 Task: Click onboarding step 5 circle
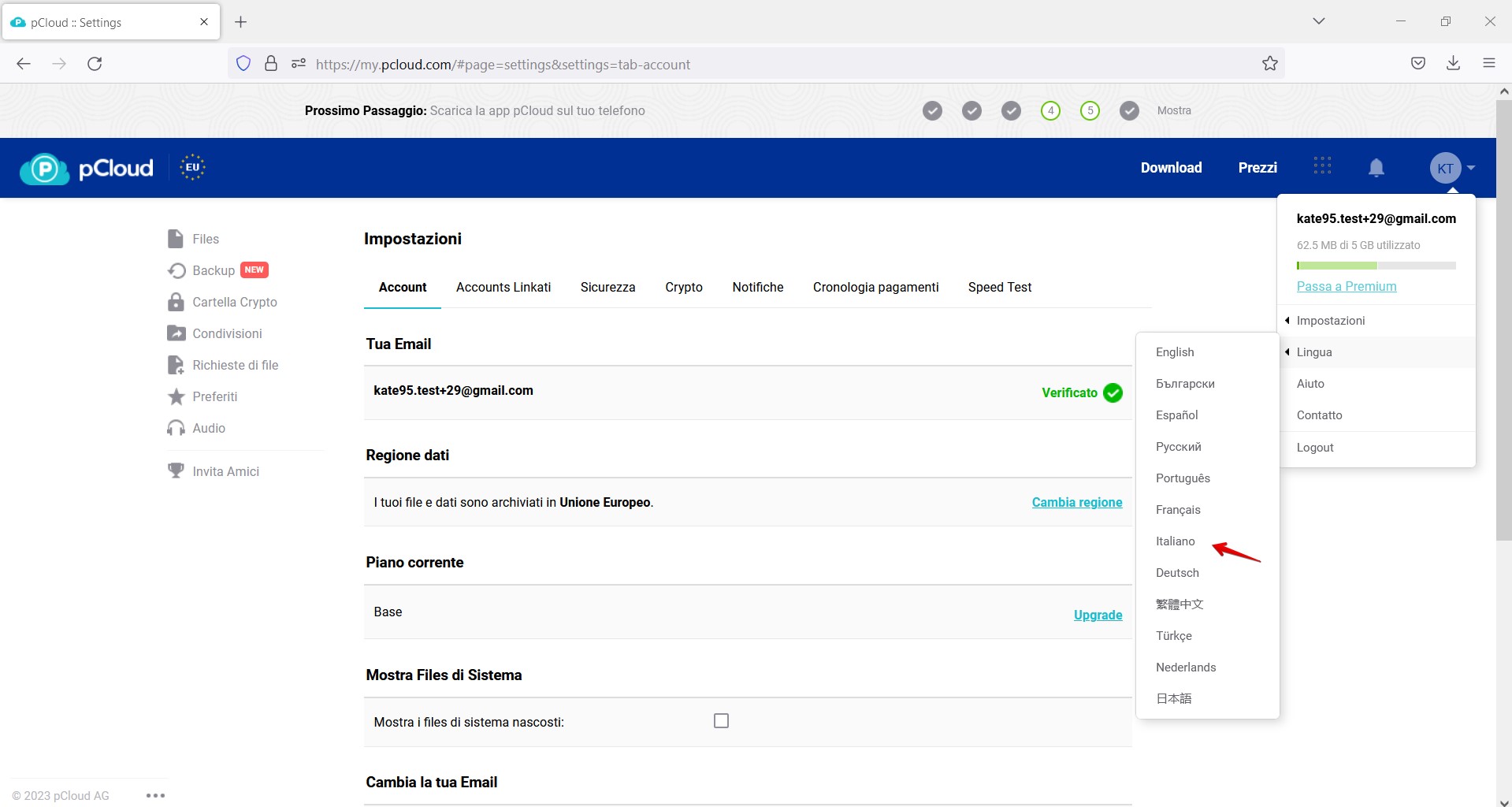click(x=1090, y=110)
